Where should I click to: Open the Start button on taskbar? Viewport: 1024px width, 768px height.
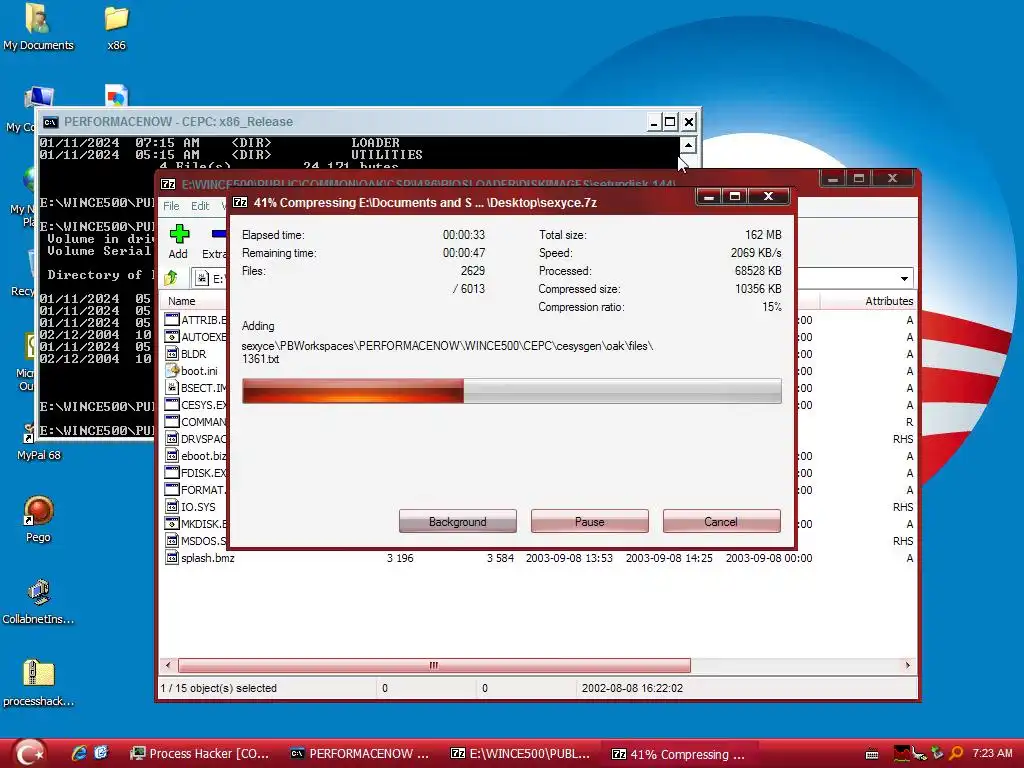tap(29, 753)
